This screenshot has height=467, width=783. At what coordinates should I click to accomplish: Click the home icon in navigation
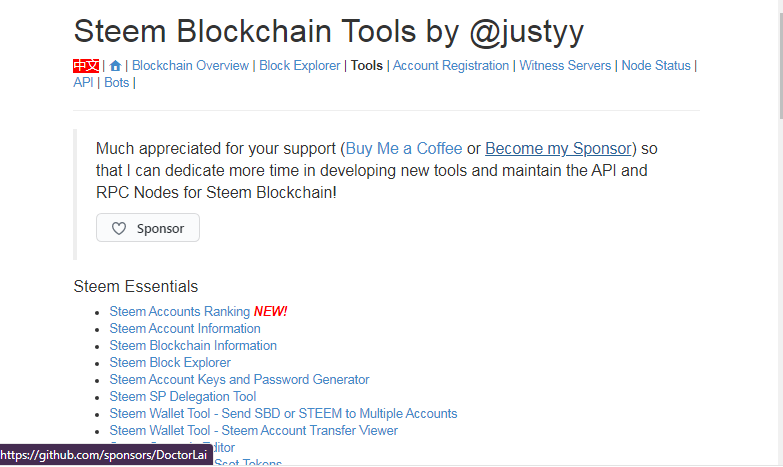pos(116,66)
